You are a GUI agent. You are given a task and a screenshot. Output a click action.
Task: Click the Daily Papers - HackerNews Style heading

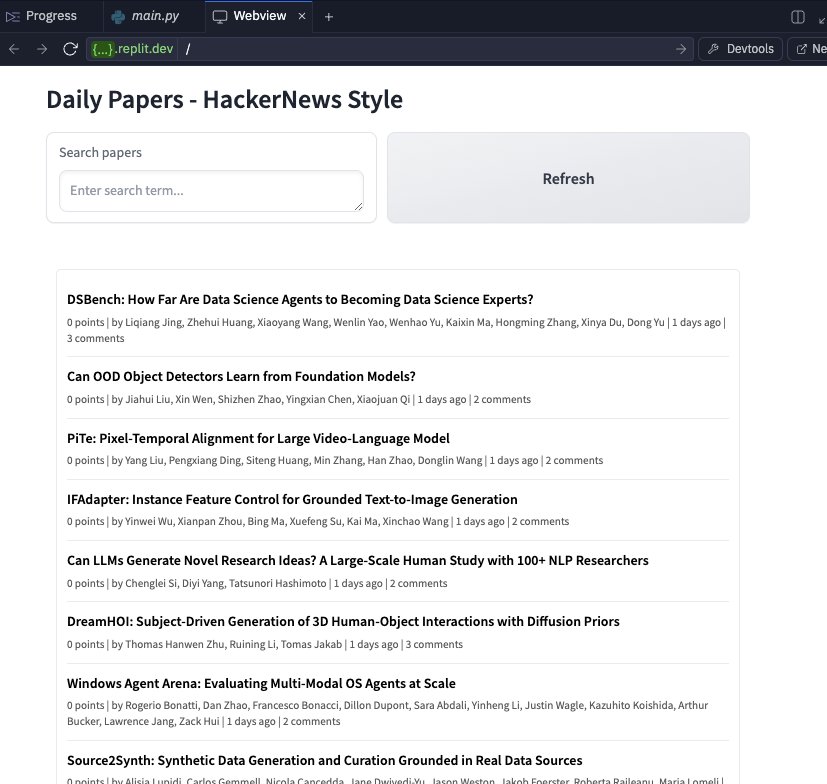pyautogui.click(x=225, y=99)
